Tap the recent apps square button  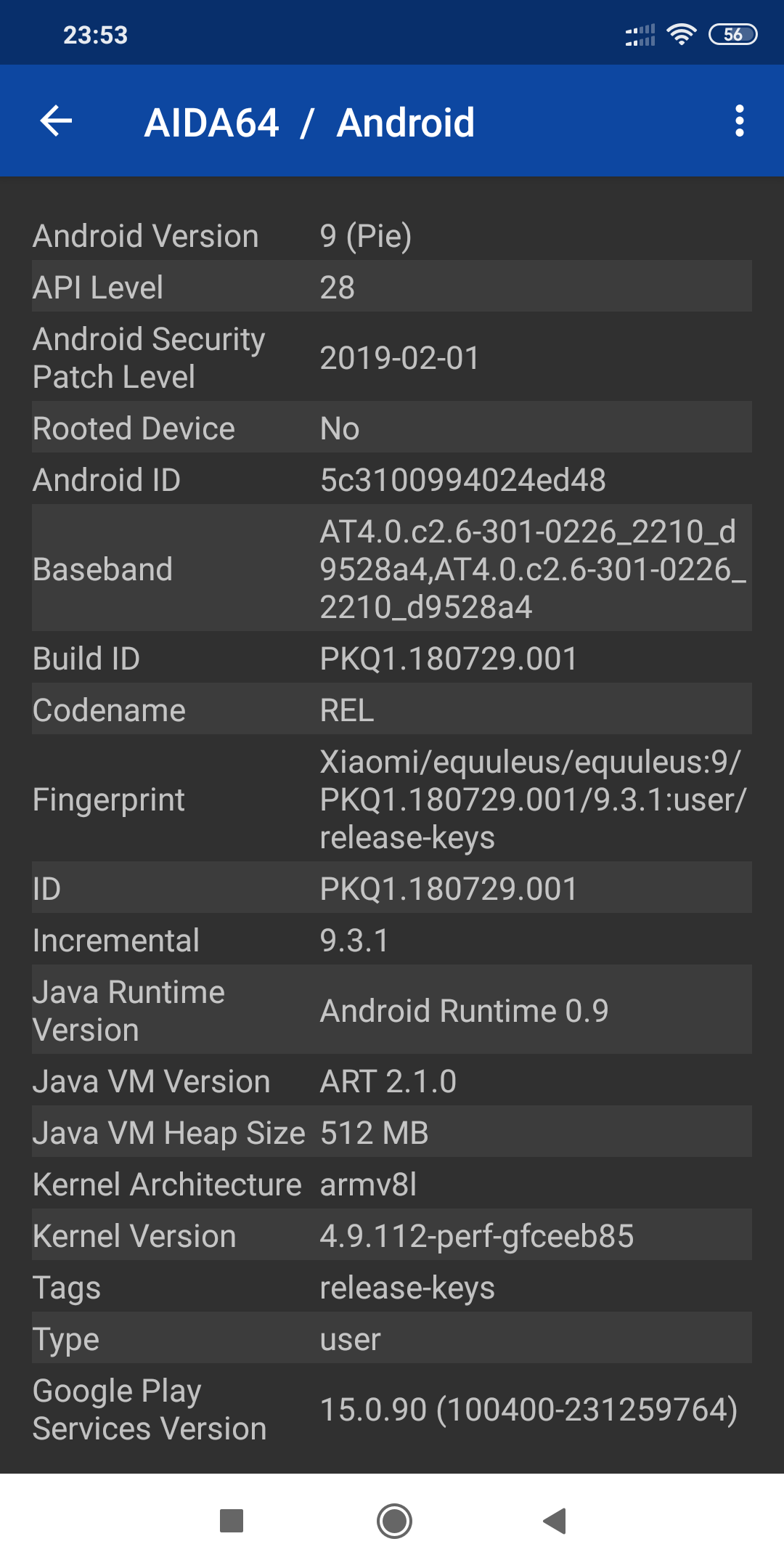(x=232, y=1520)
